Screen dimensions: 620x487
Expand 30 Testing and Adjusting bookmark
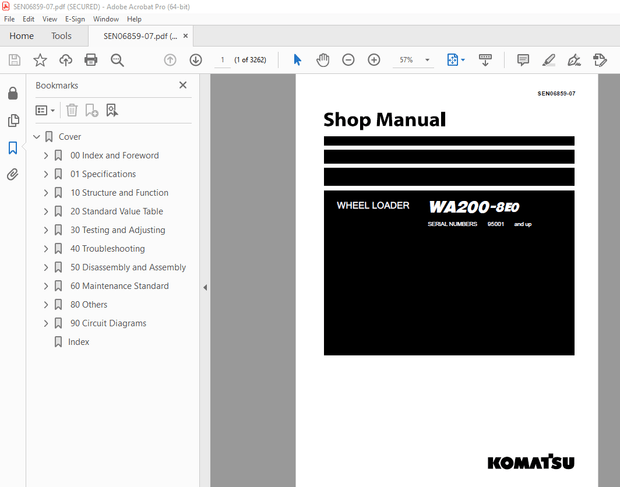click(46, 230)
